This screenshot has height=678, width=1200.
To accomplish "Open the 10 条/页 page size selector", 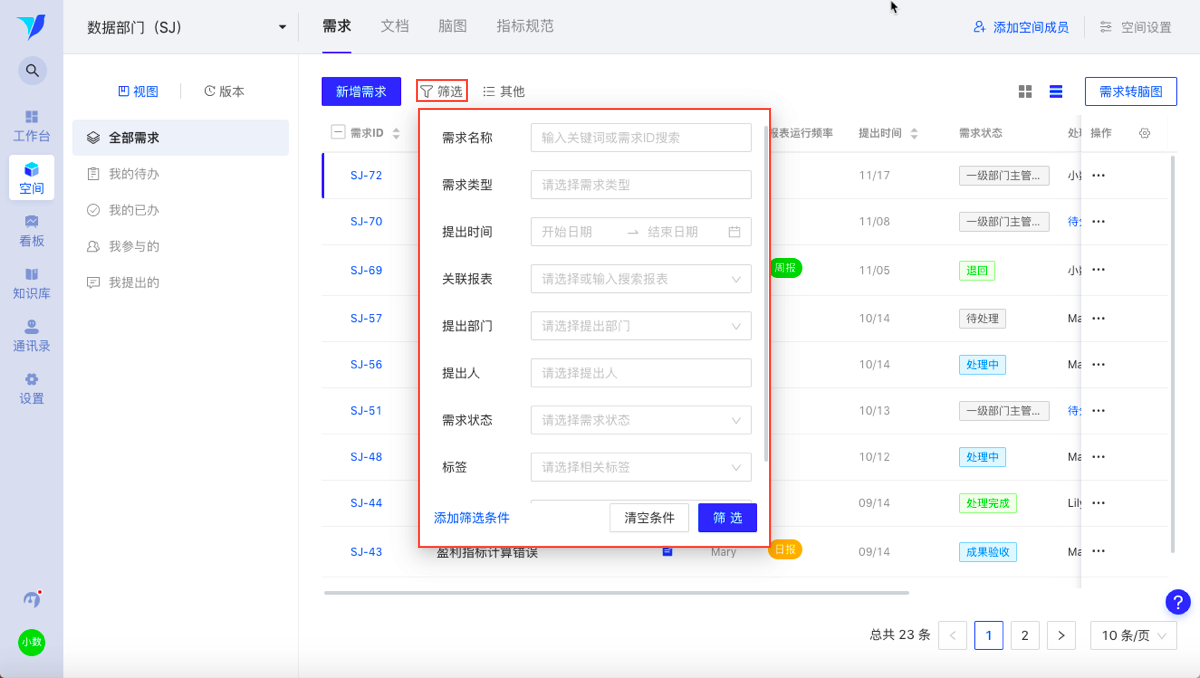I will pos(1133,635).
